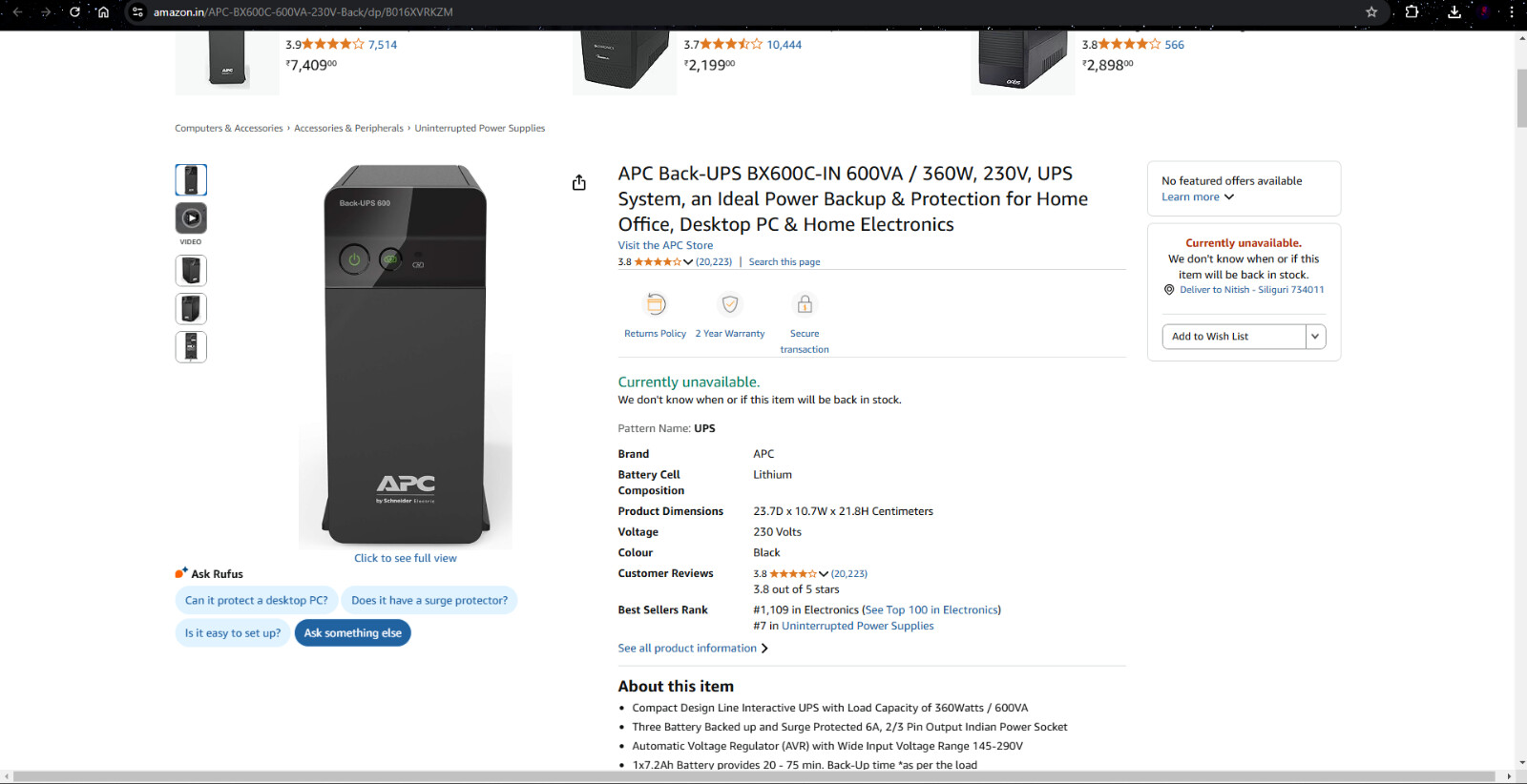Open Accessories & Peripherals breadcrumb
Viewport: 1527px width, 784px height.
click(348, 129)
